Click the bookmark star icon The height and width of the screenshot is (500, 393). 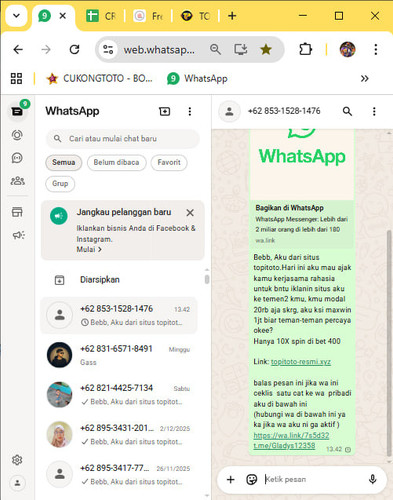[266, 50]
